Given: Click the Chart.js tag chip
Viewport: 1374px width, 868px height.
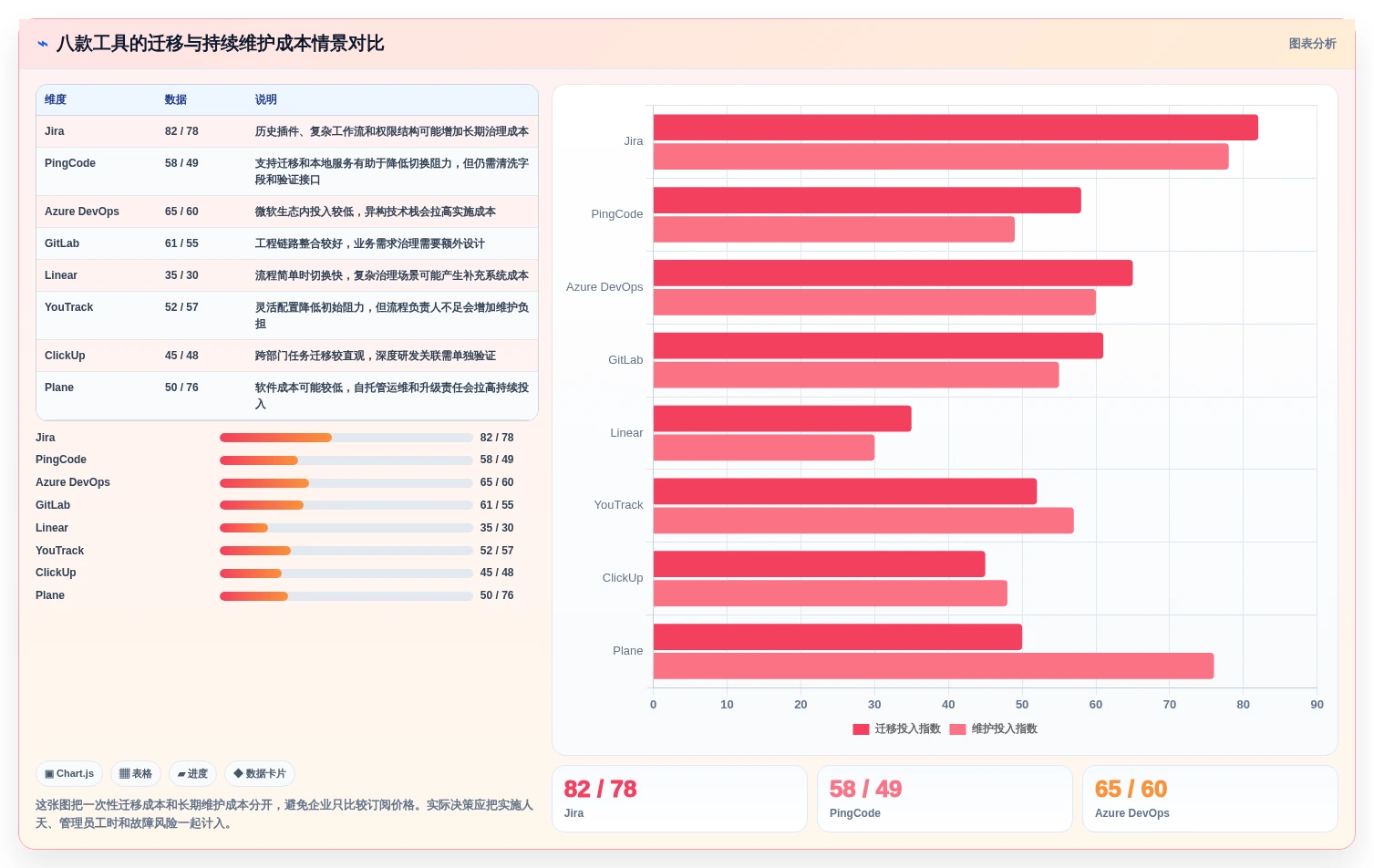Looking at the screenshot, I should pyautogui.click(x=69, y=774).
